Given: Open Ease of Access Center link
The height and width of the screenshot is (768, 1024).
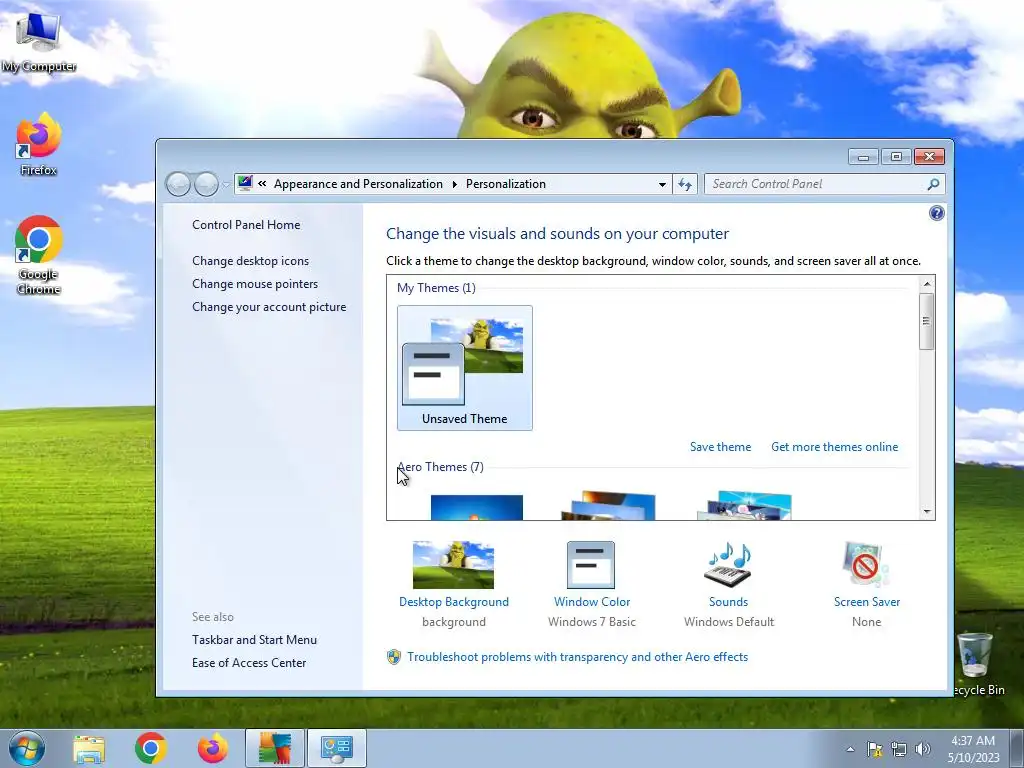Looking at the screenshot, I should pos(249,663).
